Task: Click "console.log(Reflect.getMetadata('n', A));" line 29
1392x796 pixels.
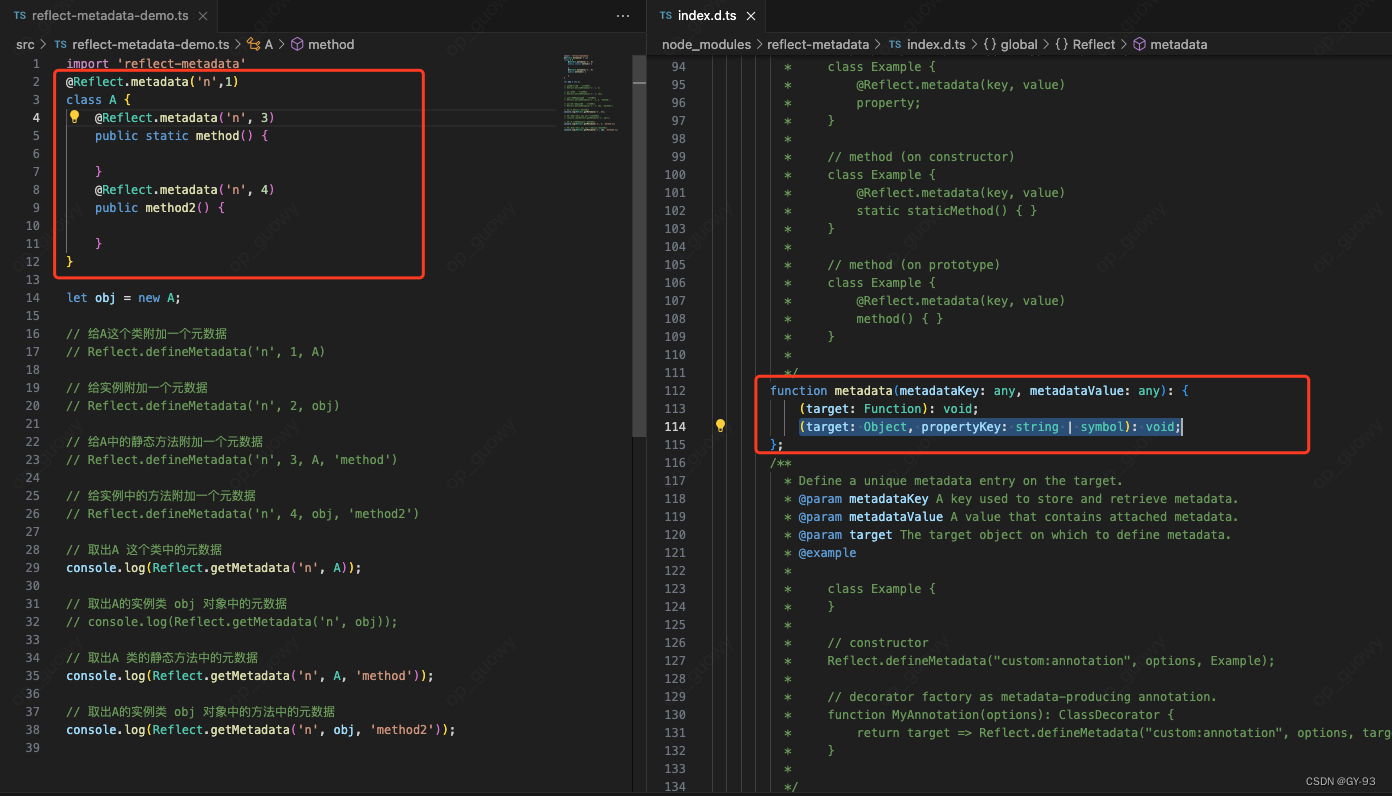Action: coord(214,567)
